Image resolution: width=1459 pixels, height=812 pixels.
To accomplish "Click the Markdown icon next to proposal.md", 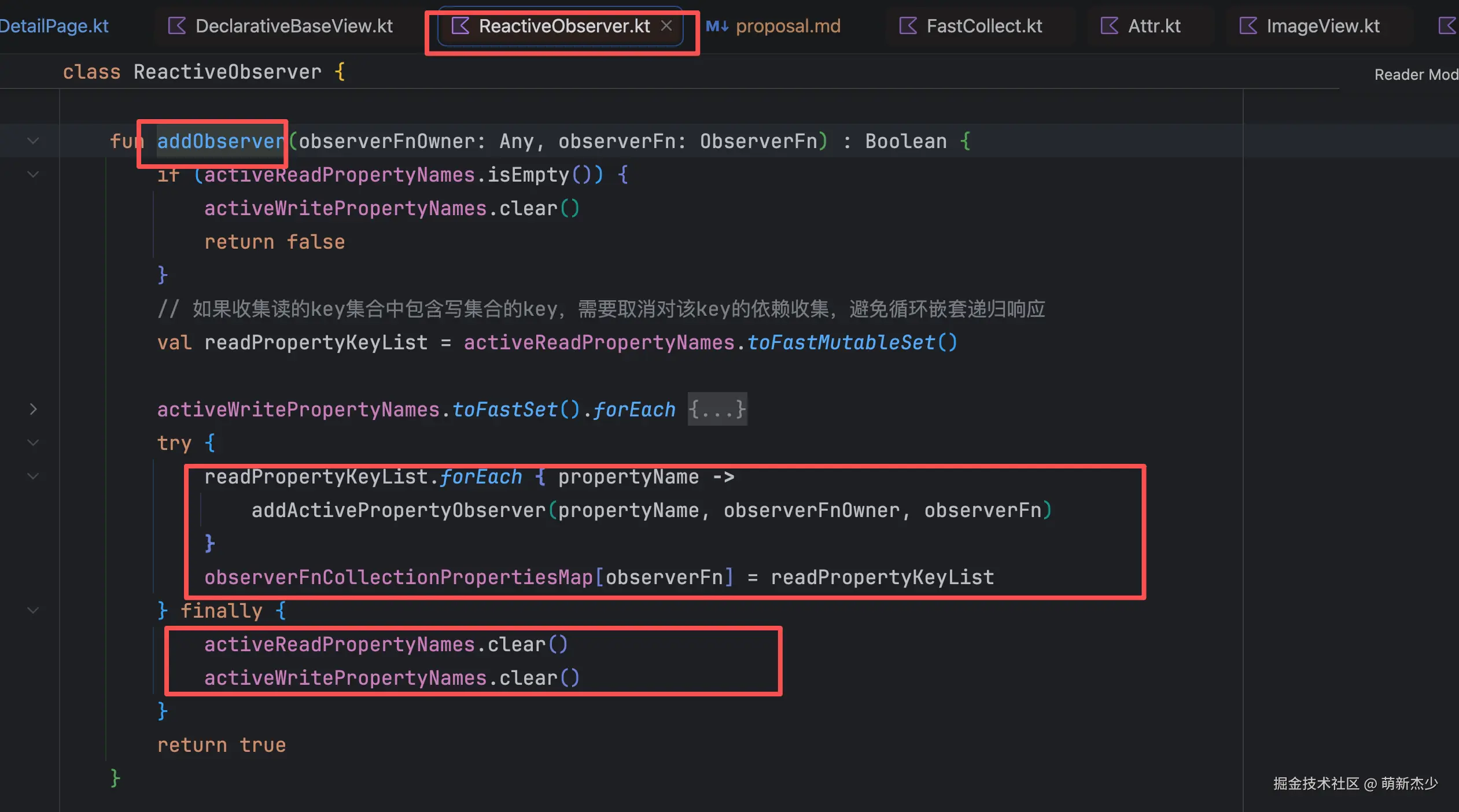I will click(x=717, y=26).
